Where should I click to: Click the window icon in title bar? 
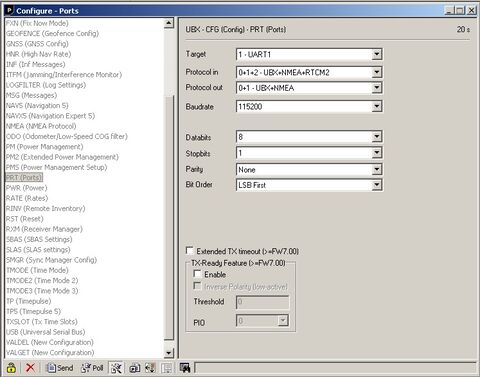point(10,11)
